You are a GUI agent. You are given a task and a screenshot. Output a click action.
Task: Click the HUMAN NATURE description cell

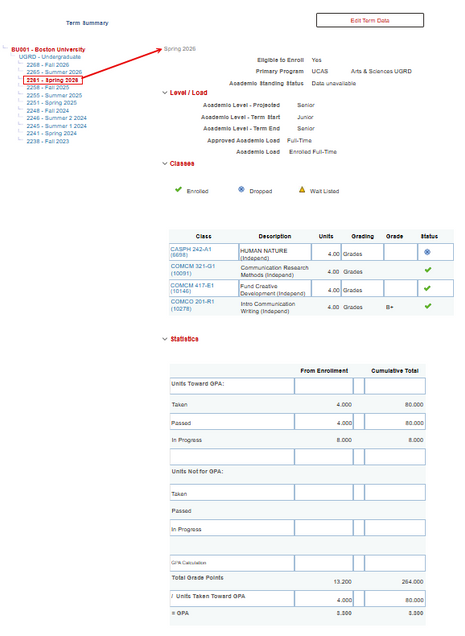(275, 252)
